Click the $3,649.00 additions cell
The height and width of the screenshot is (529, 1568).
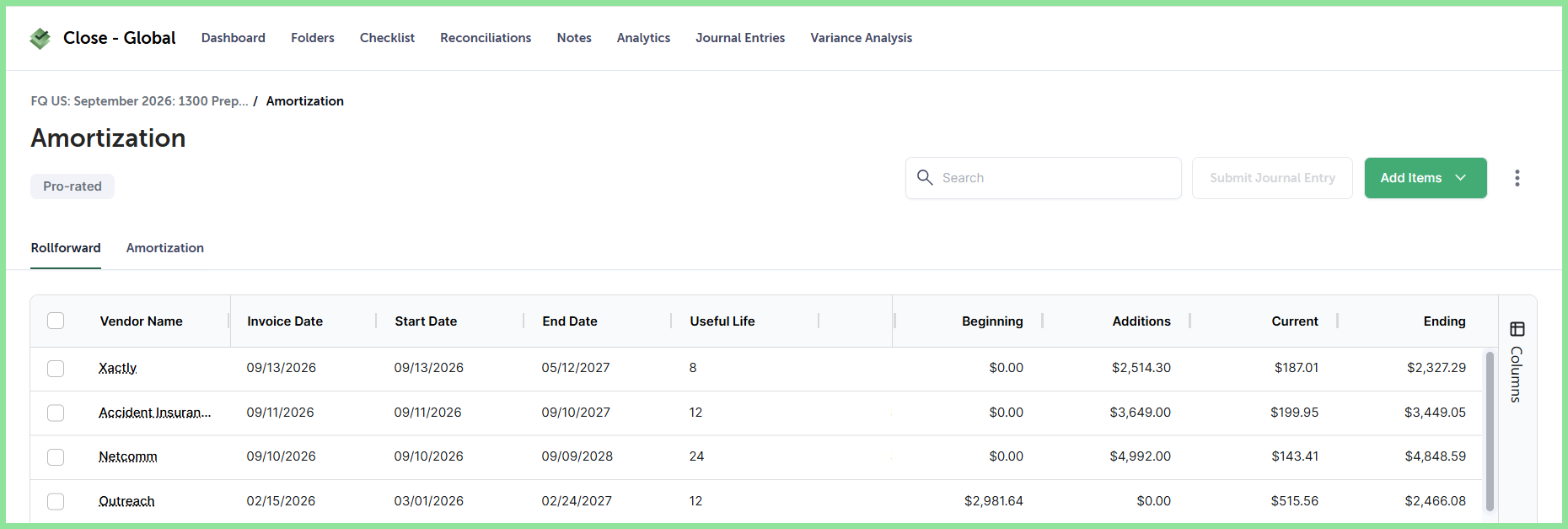[x=1141, y=413]
